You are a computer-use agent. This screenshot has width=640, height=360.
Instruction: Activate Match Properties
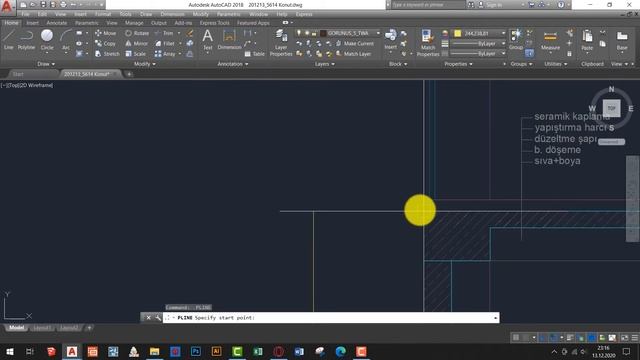pos(428,42)
